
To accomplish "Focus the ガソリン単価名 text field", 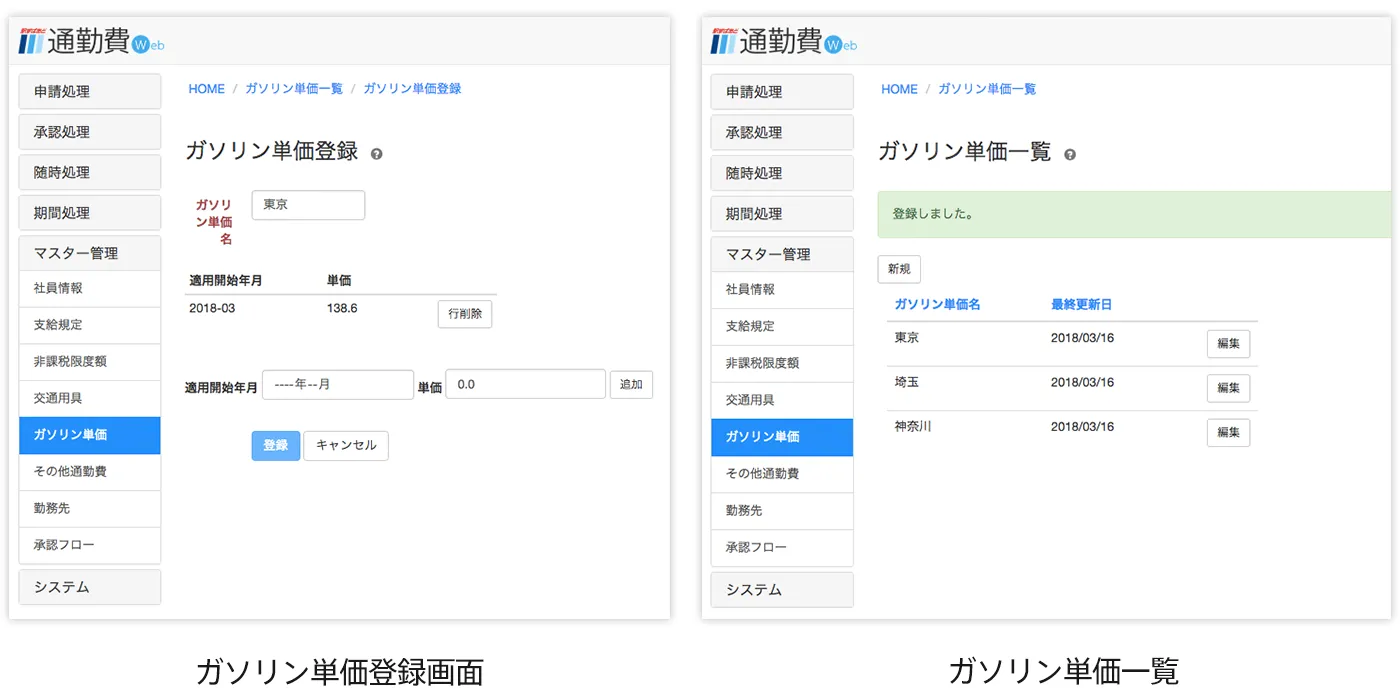I will click(x=308, y=205).
